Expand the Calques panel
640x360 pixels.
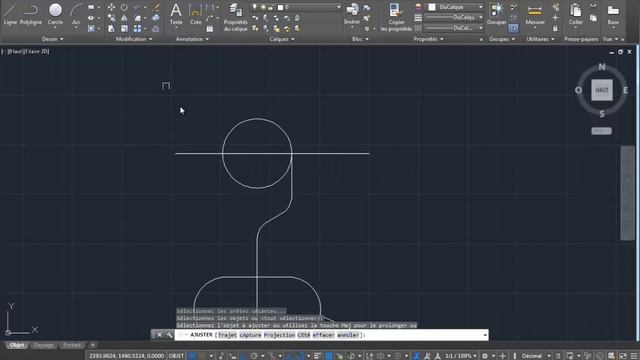click(282, 39)
